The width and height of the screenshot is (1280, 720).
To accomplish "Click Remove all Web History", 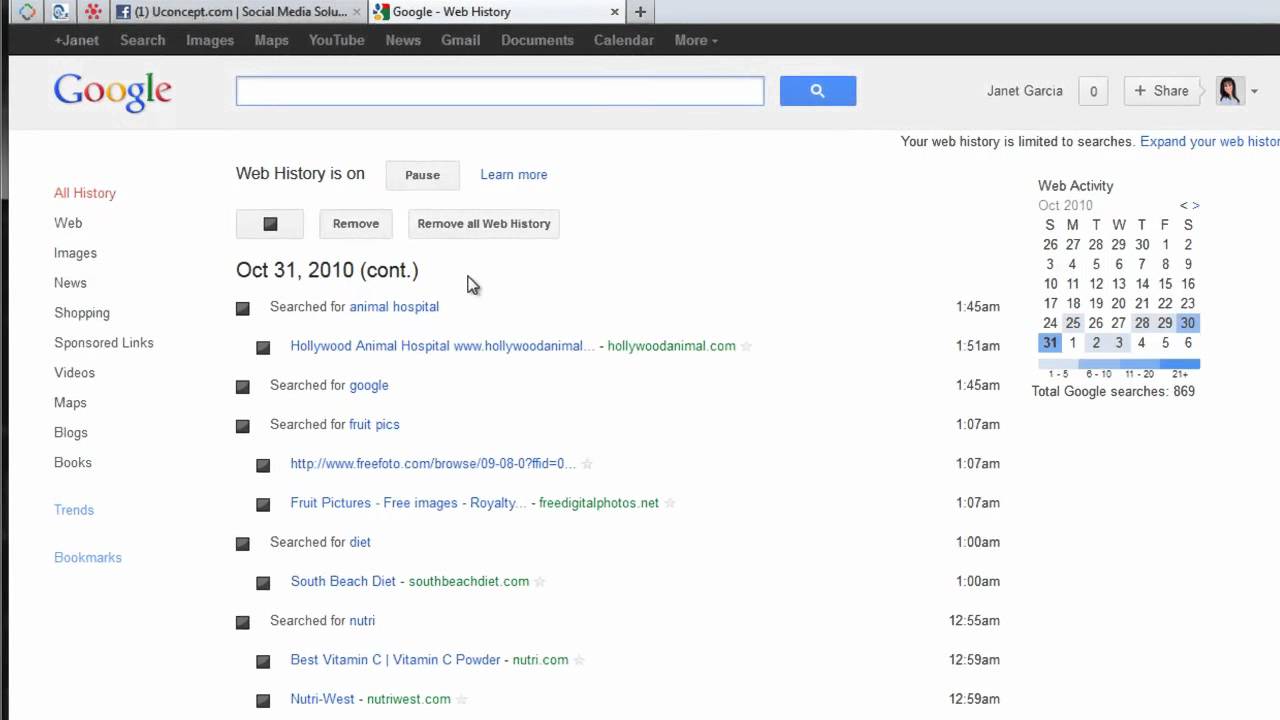I will tap(484, 224).
